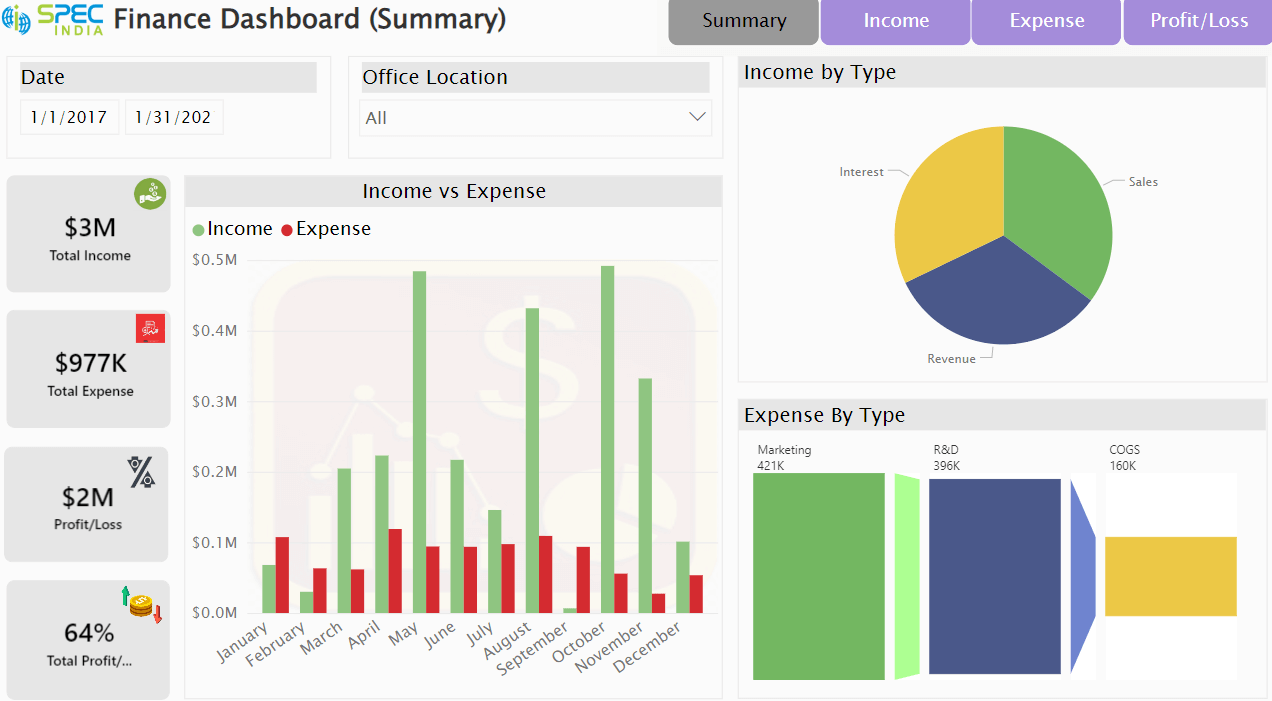Open the Expense tab
Screen dimensions: 1272x701
click(x=1046, y=21)
